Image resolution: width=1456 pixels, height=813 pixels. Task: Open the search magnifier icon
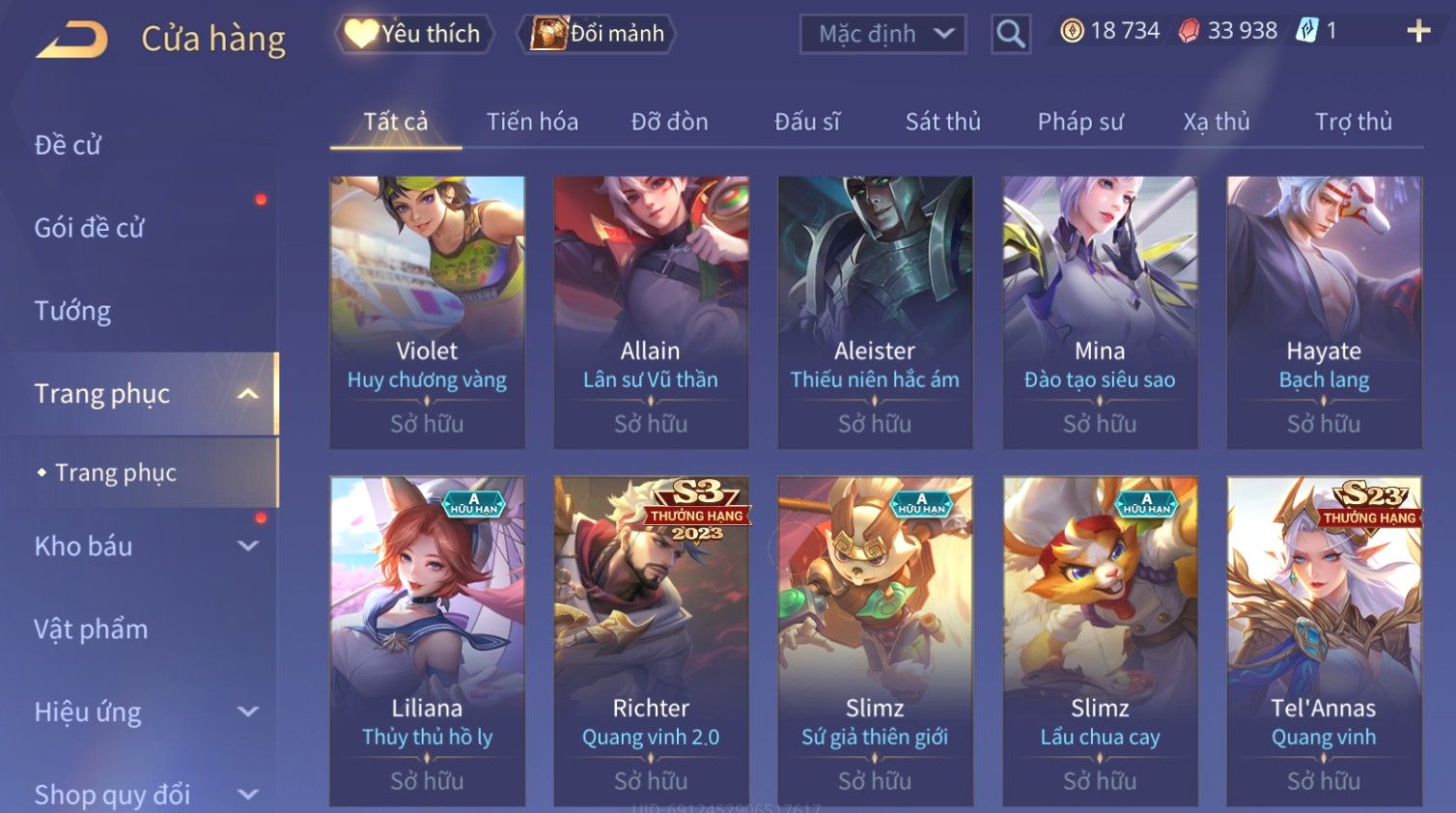pyautogui.click(x=1011, y=34)
